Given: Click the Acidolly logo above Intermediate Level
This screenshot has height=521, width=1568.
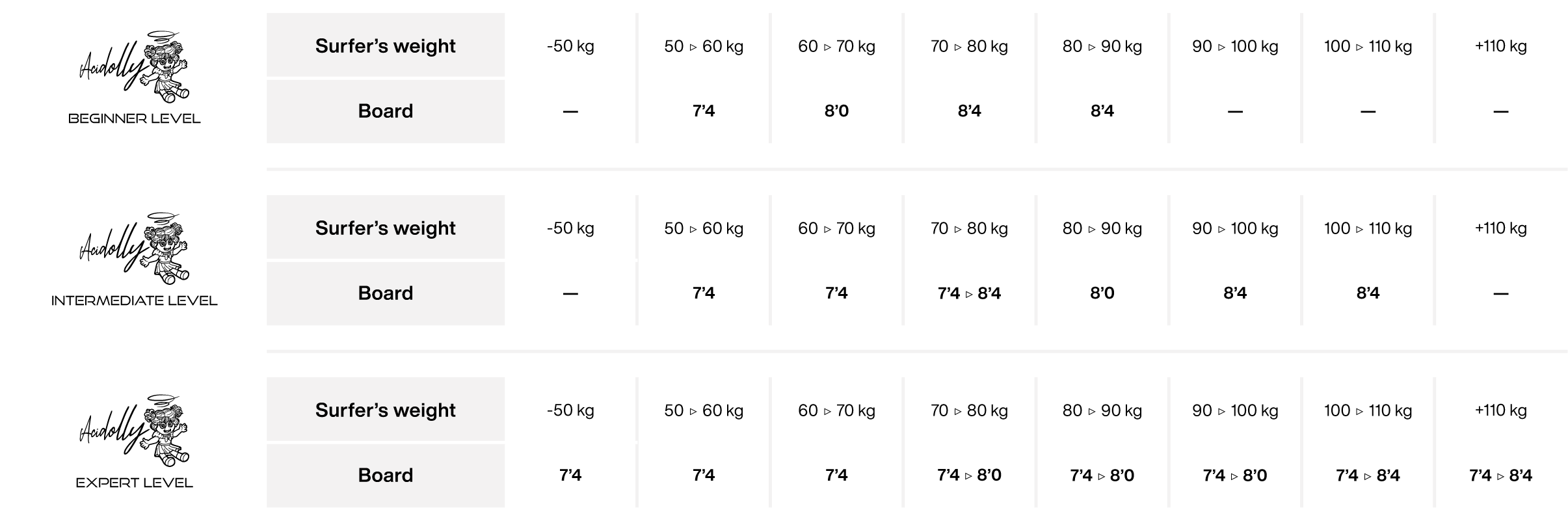Looking at the screenshot, I should 134,249.
